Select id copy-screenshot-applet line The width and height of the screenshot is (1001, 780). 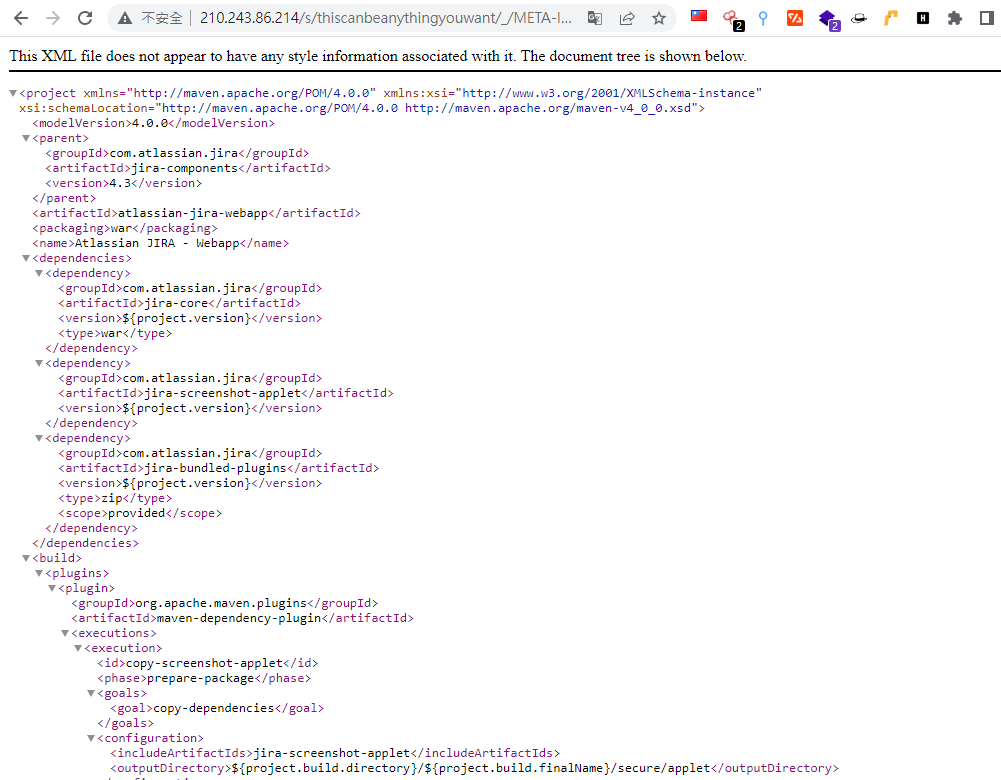pyautogui.click(x=207, y=663)
